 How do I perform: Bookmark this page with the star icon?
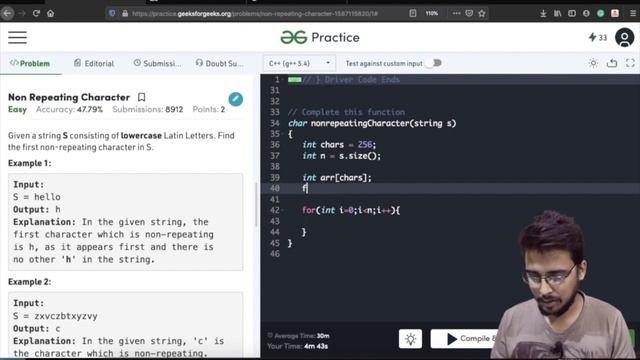tap(482, 13)
